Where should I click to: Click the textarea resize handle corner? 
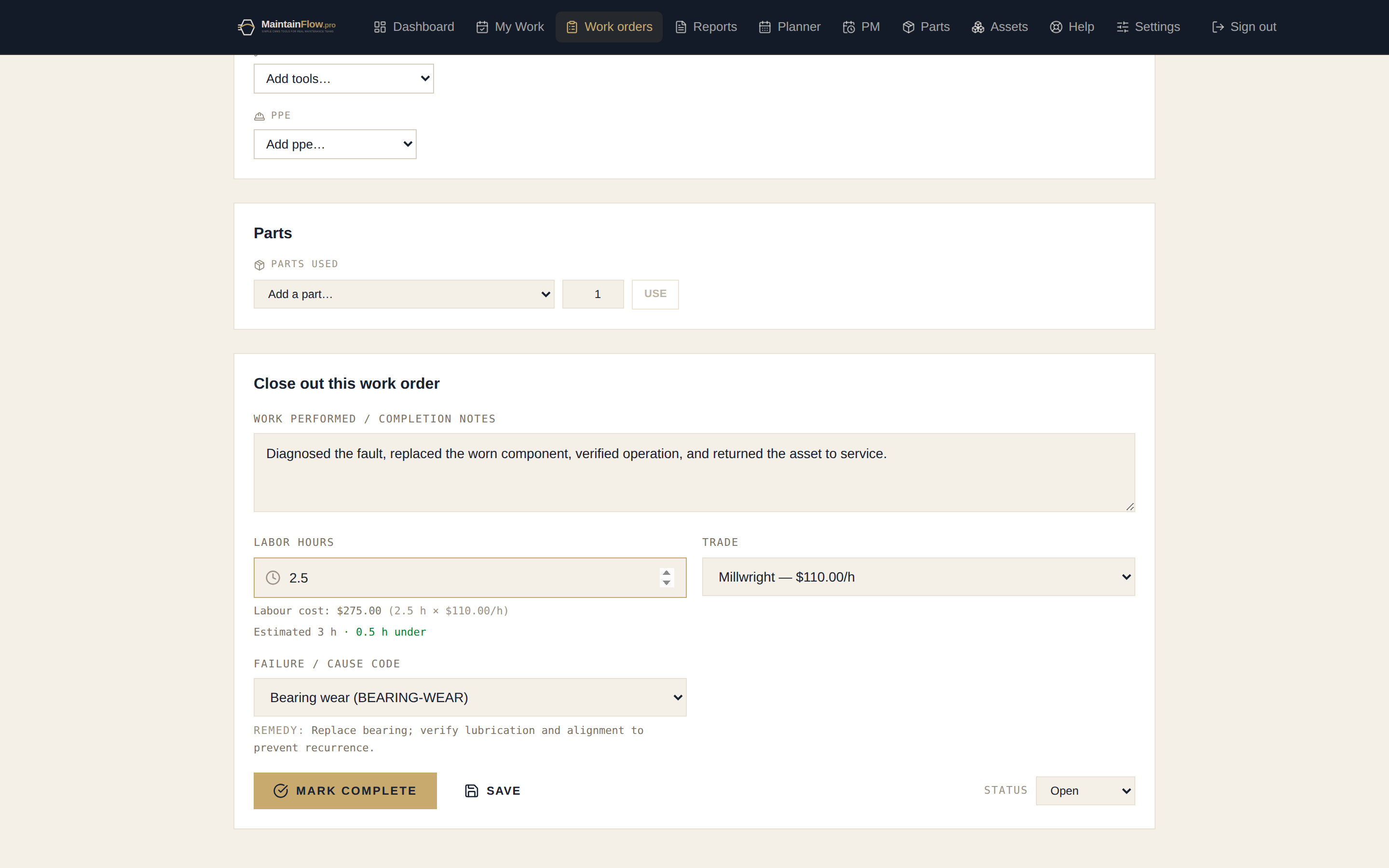click(1130, 506)
